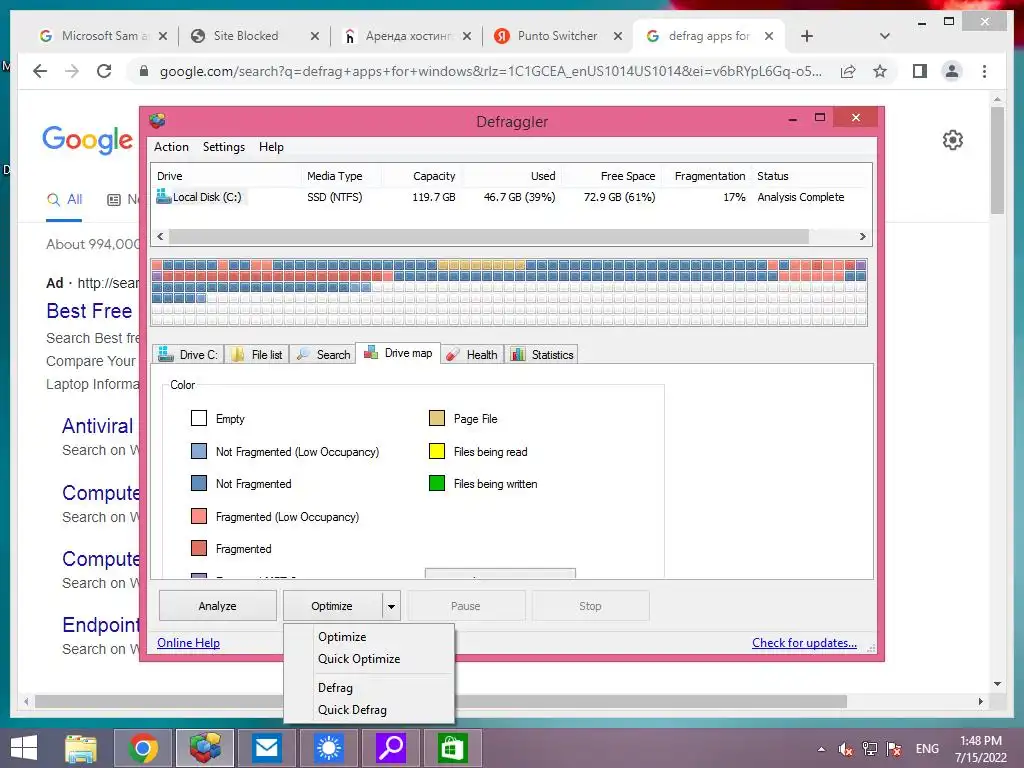The image size is (1024, 768).
Task: Open the Mail app from taskbar
Action: pos(266,748)
